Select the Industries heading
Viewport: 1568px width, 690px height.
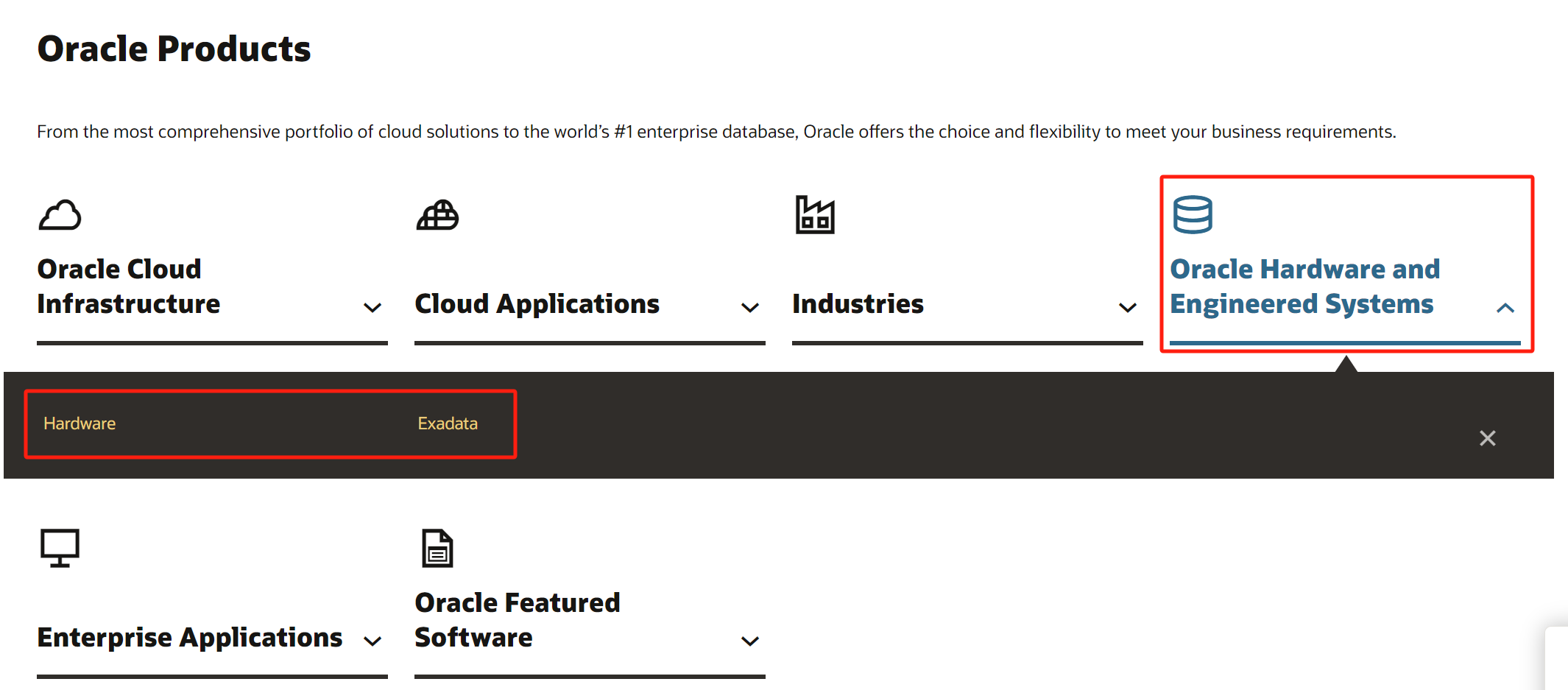[x=858, y=303]
